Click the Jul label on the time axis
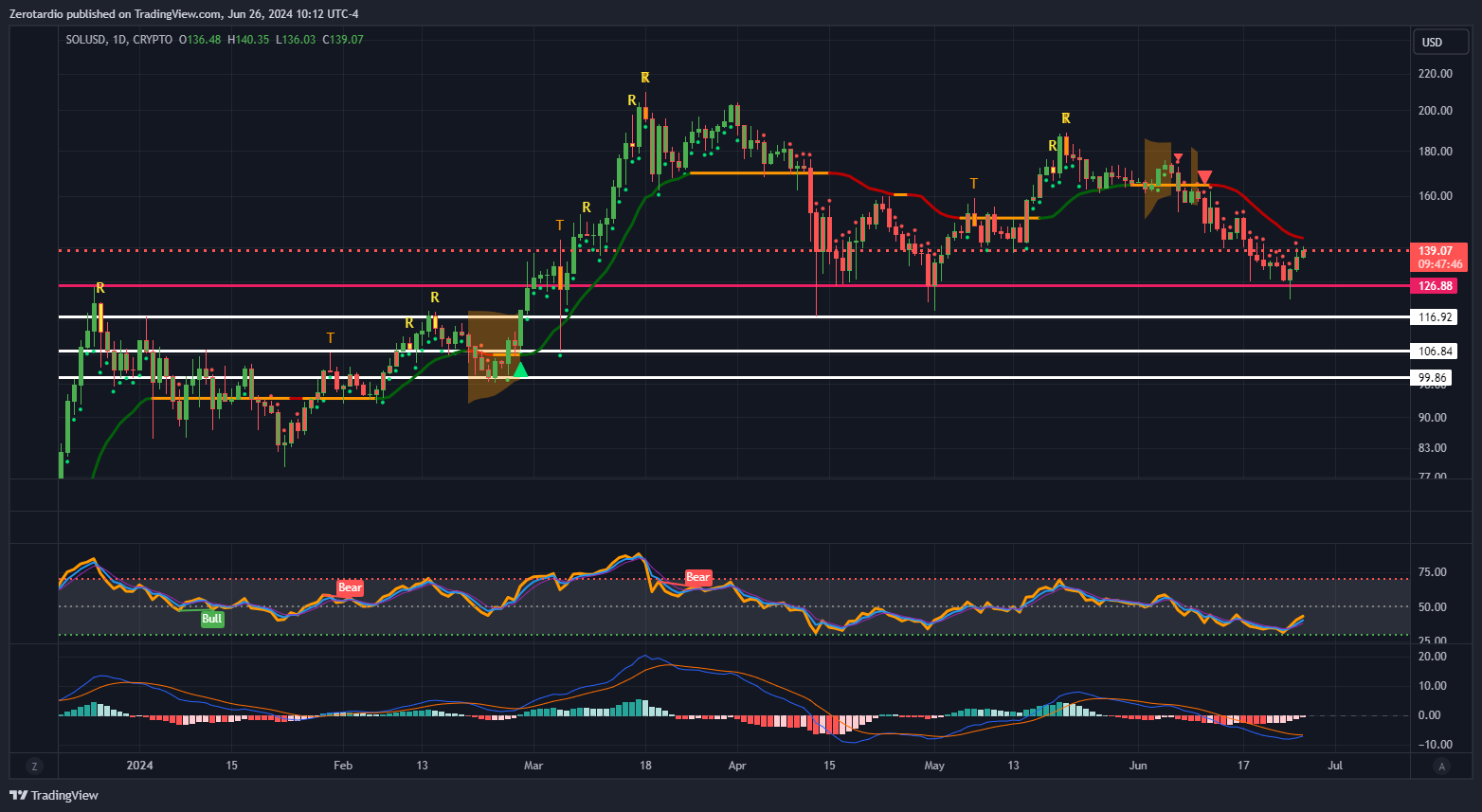Image resolution: width=1482 pixels, height=812 pixels. point(1335,766)
